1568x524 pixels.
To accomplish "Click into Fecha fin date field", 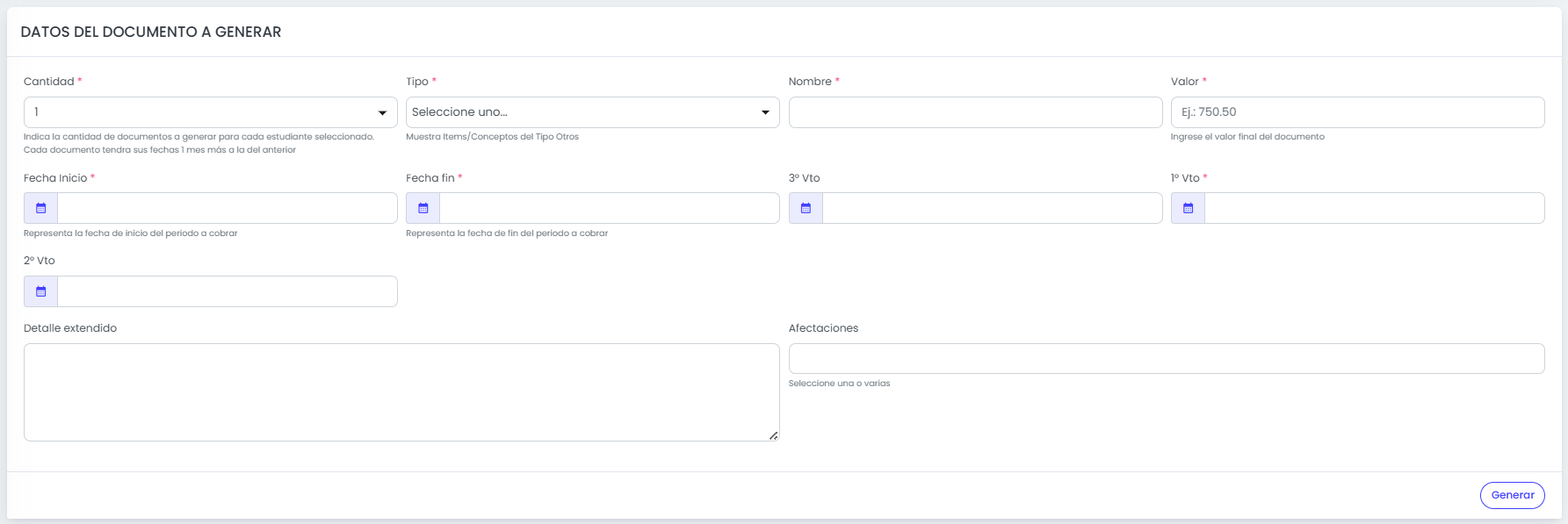I will 610,208.
